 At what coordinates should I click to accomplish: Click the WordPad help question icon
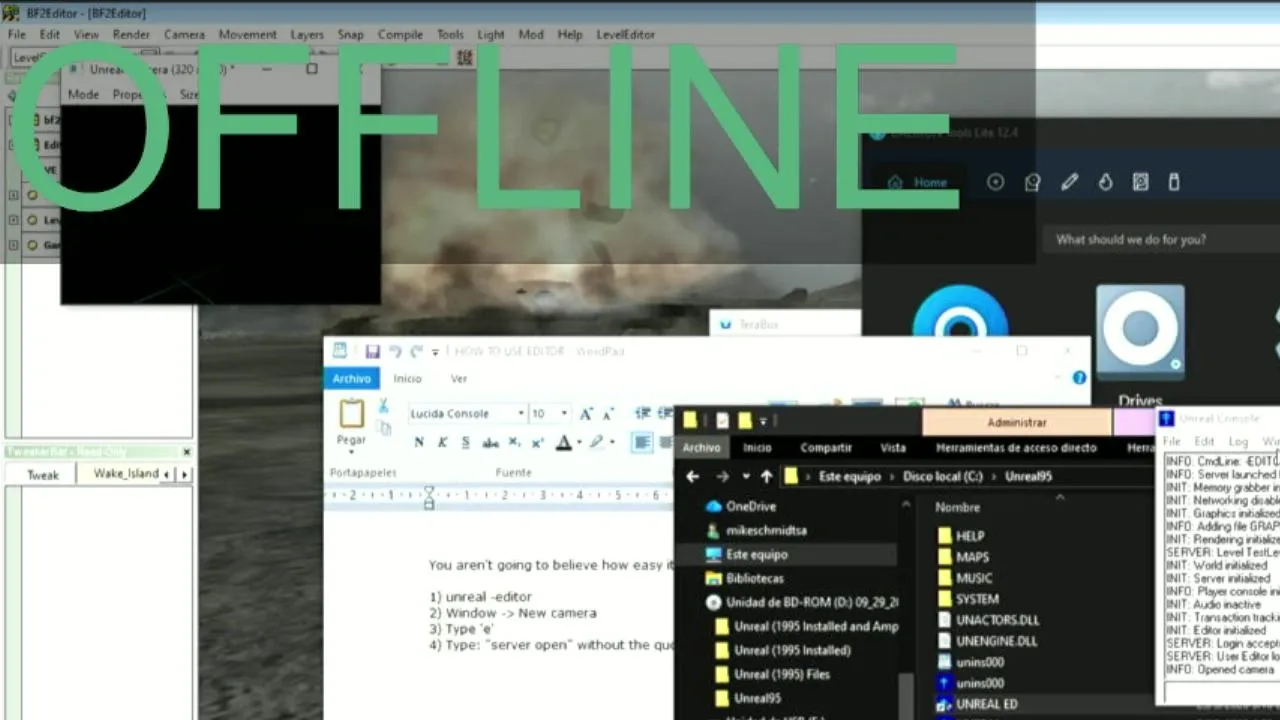(x=1079, y=378)
